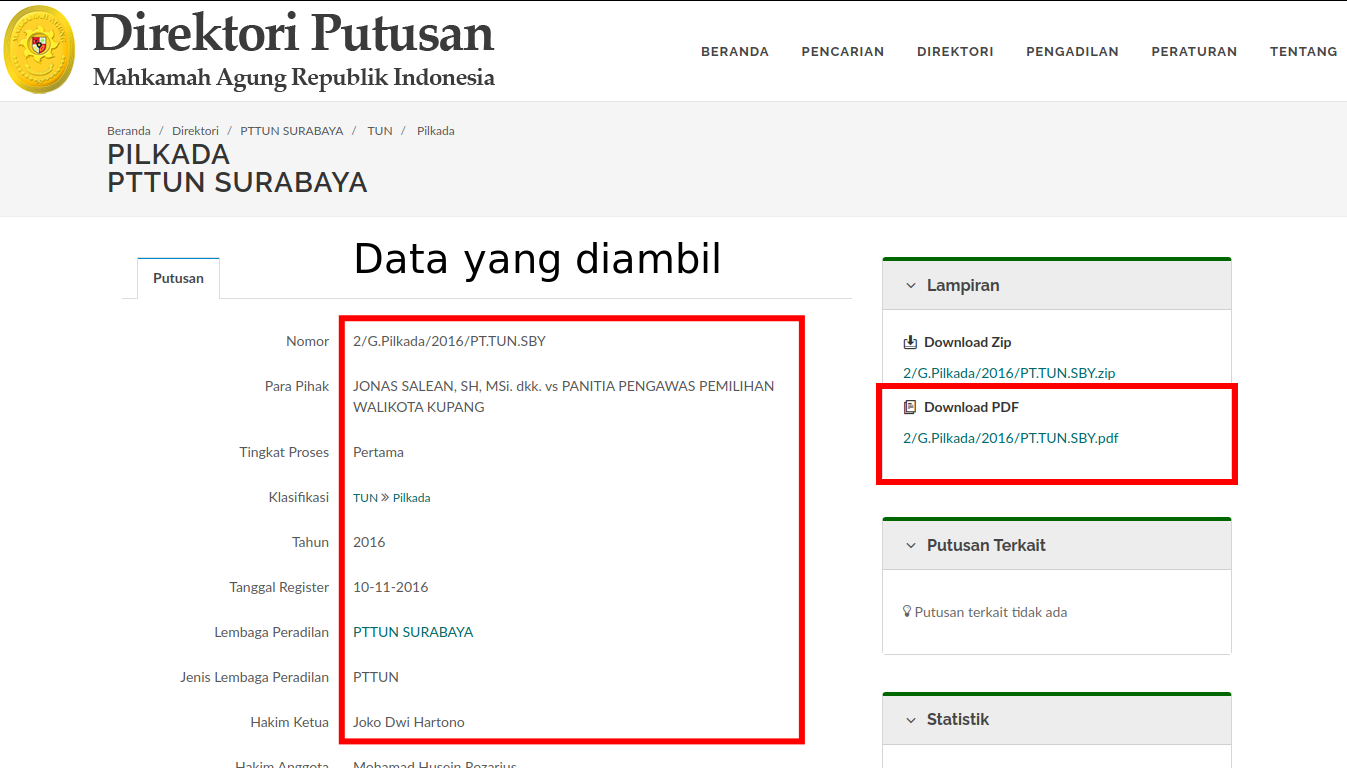Click the Download Zip label
The height and width of the screenshot is (768, 1347).
967,342
